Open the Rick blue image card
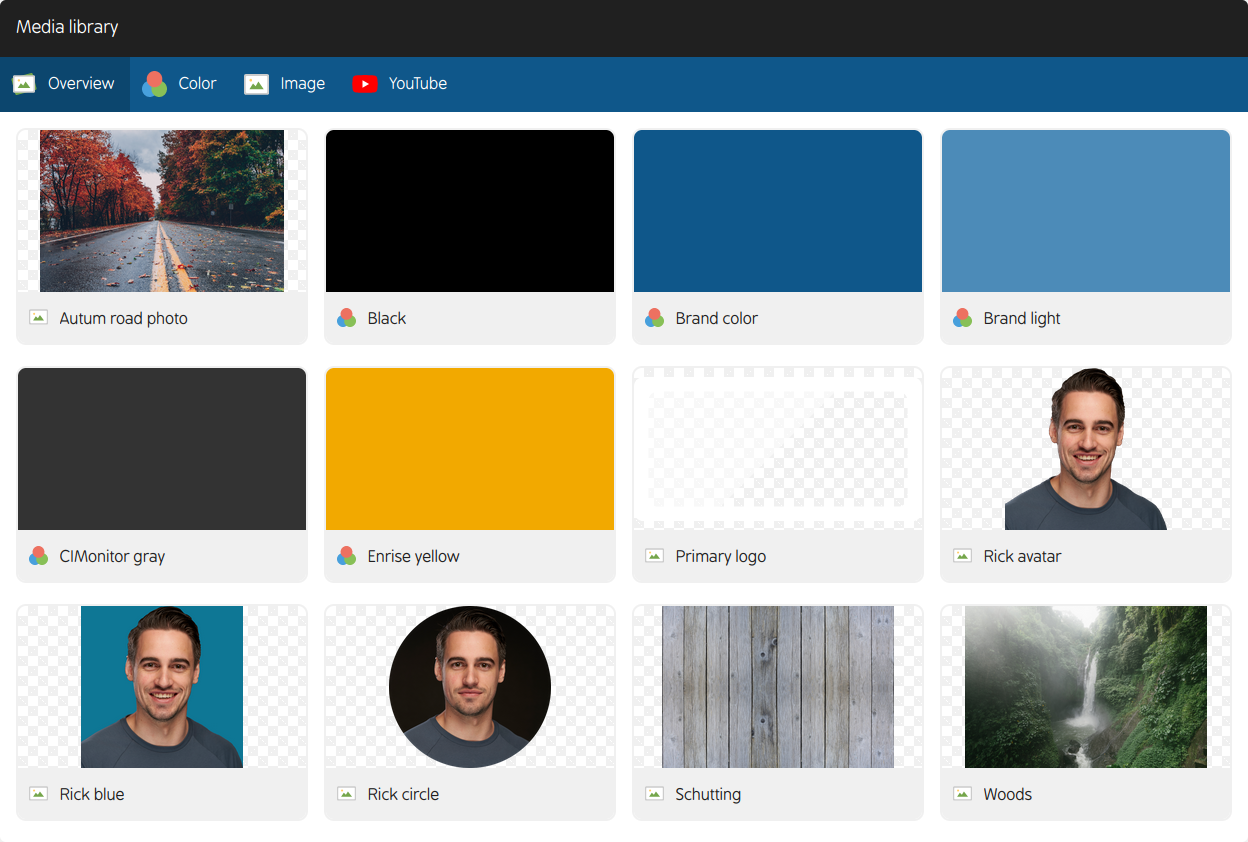This screenshot has width=1248, height=842. click(x=161, y=686)
